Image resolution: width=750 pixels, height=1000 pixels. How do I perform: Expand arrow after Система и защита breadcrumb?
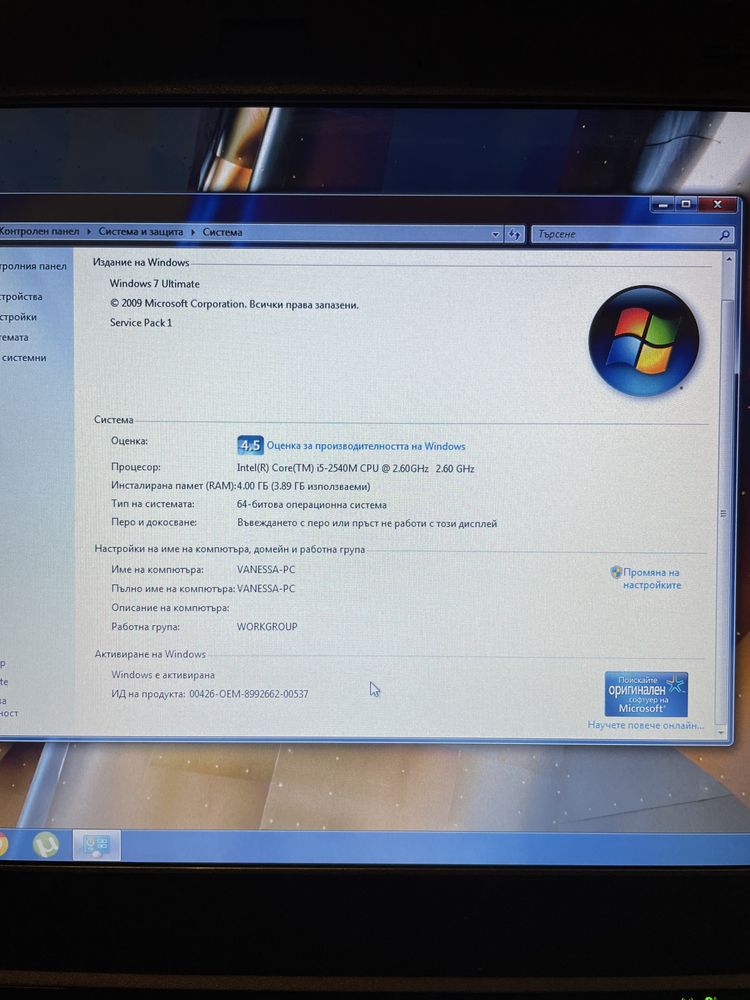click(193, 232)
